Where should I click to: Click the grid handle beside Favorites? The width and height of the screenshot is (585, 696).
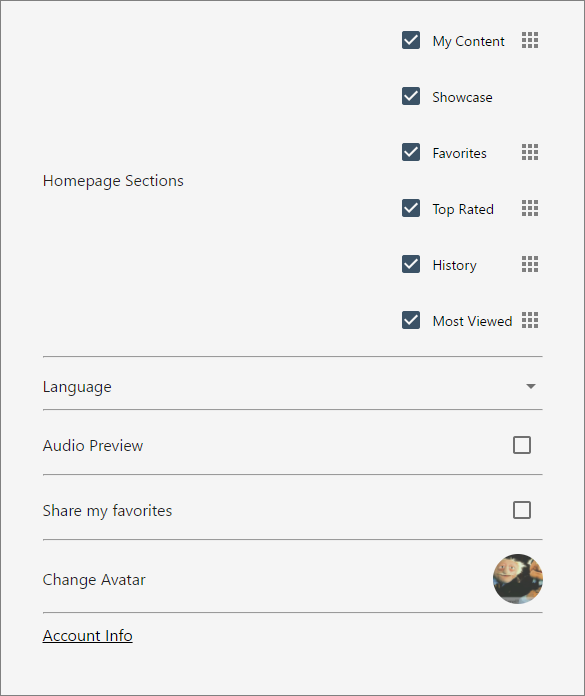530,152
